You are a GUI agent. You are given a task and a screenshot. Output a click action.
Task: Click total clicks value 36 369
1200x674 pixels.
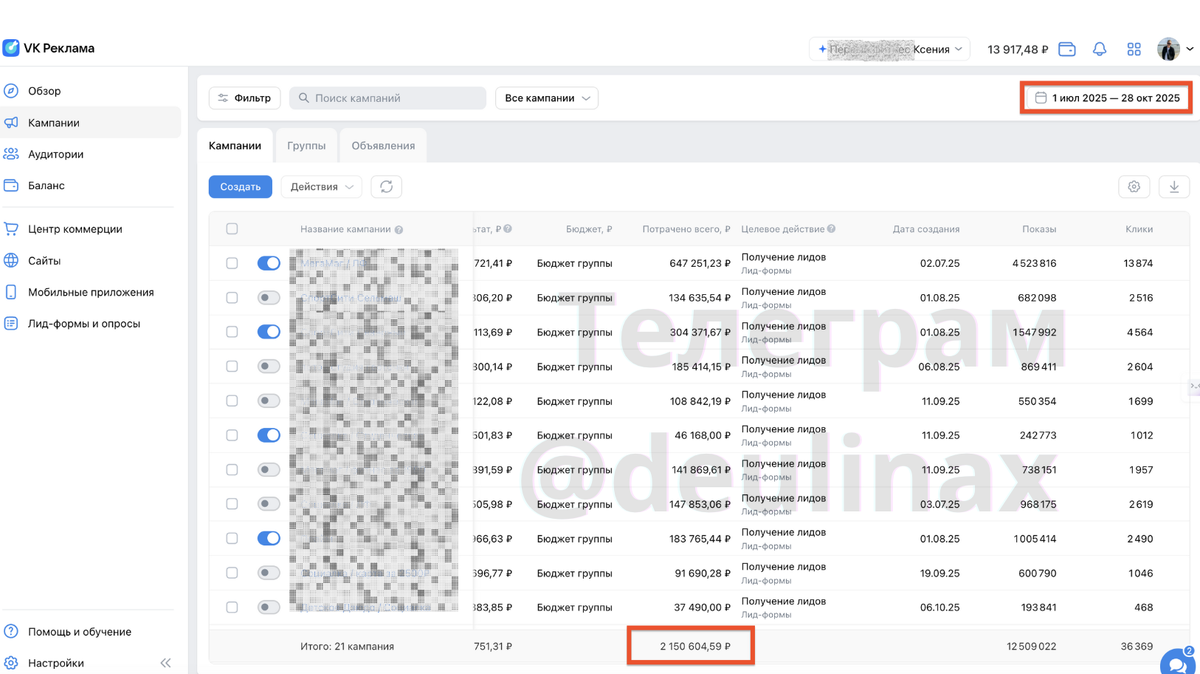tap(1137, 647)
